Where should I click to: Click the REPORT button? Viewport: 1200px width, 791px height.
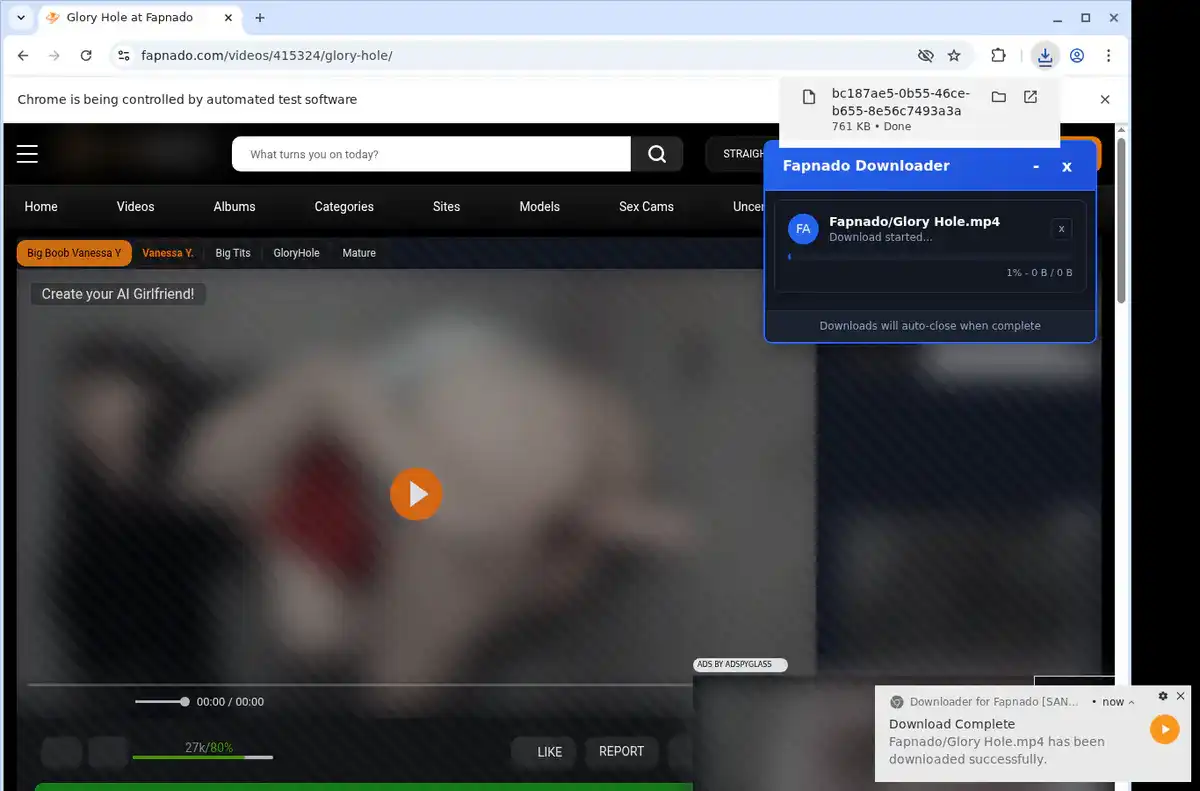pos(621,751)
